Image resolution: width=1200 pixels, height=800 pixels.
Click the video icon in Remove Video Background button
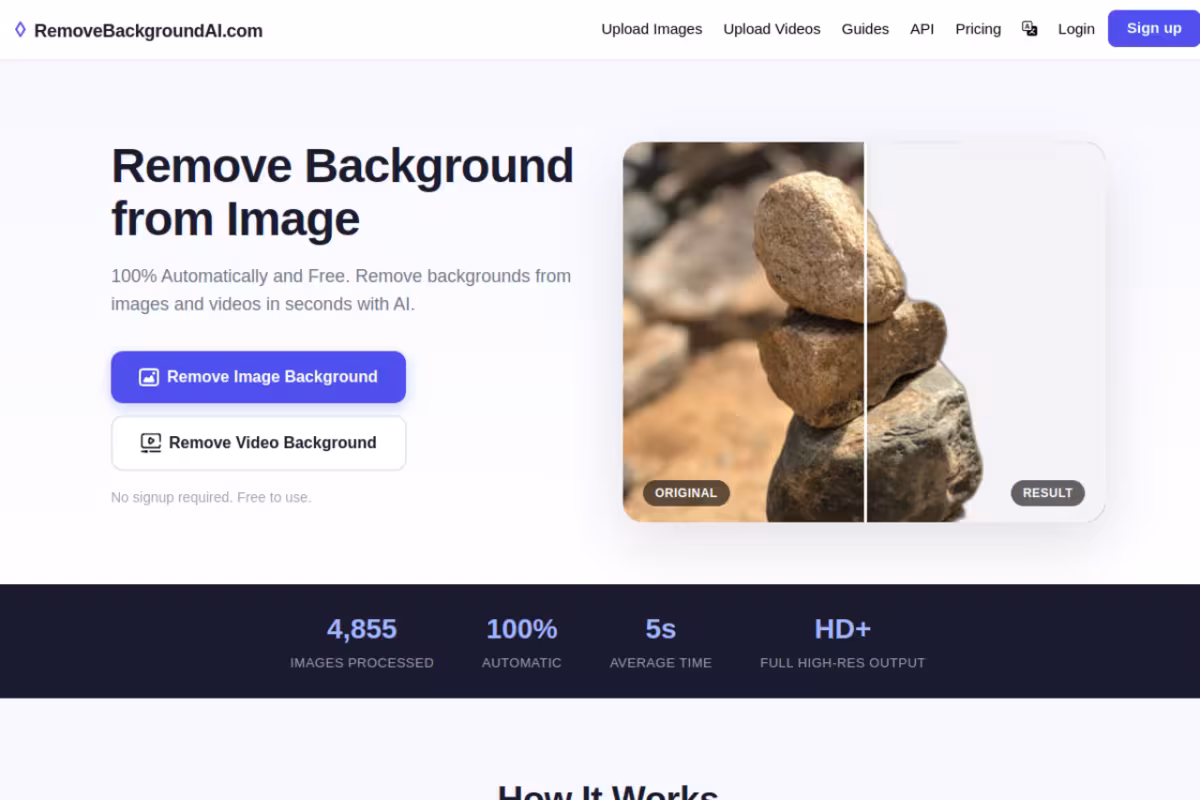[x=151, y=443]
